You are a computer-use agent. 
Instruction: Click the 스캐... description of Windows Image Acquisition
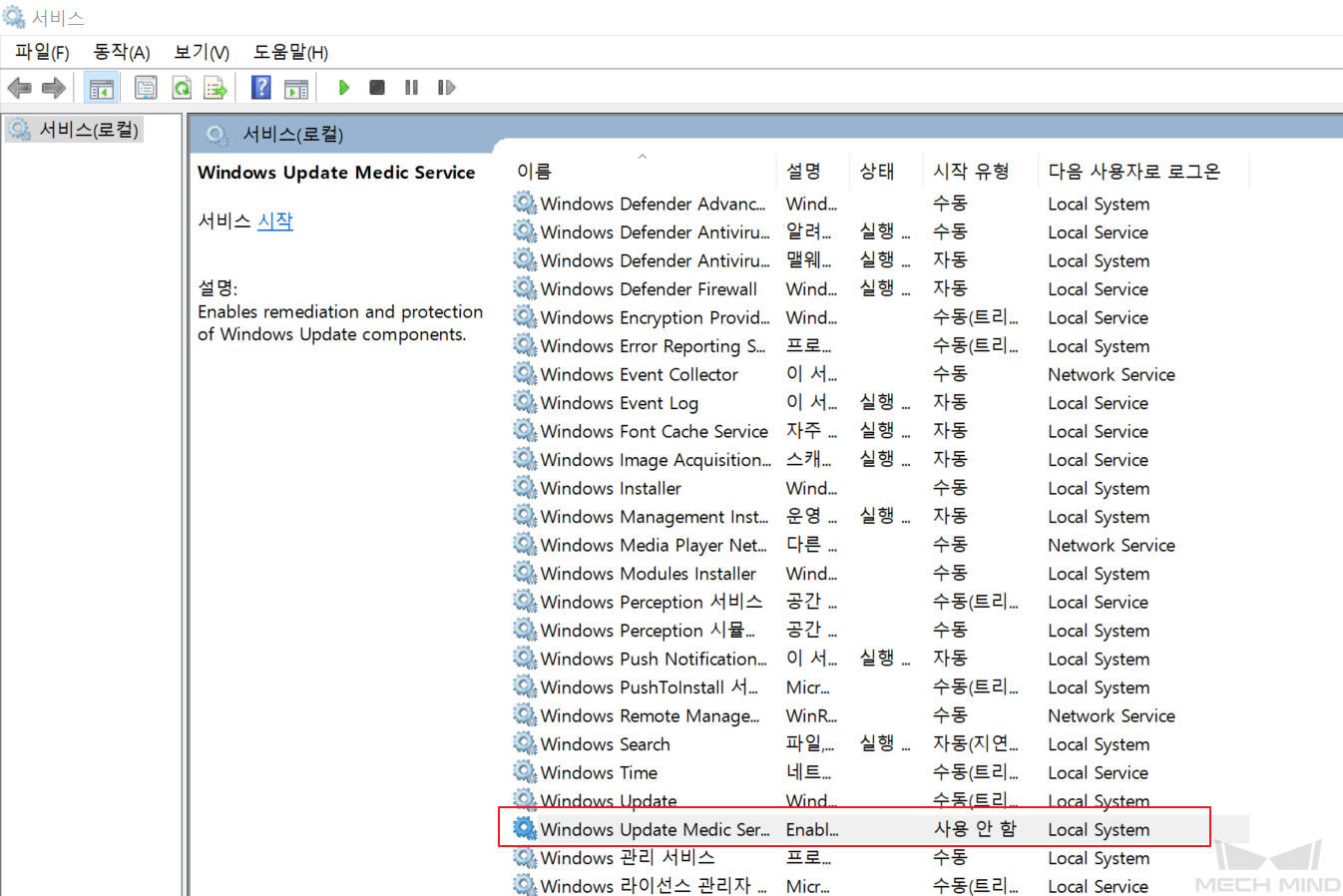click(808, 460)
